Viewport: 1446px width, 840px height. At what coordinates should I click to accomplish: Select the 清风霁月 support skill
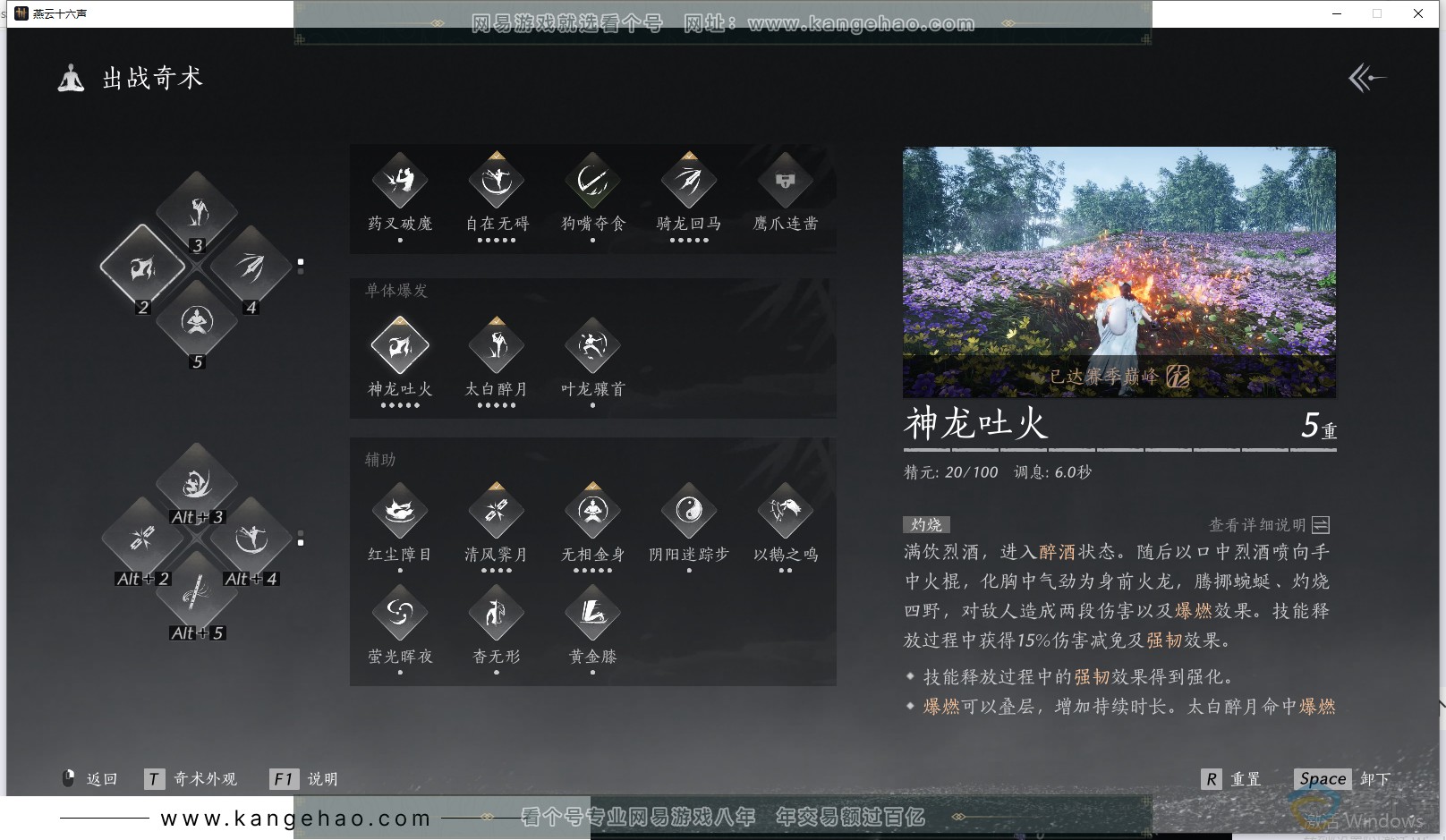(497, 511)
